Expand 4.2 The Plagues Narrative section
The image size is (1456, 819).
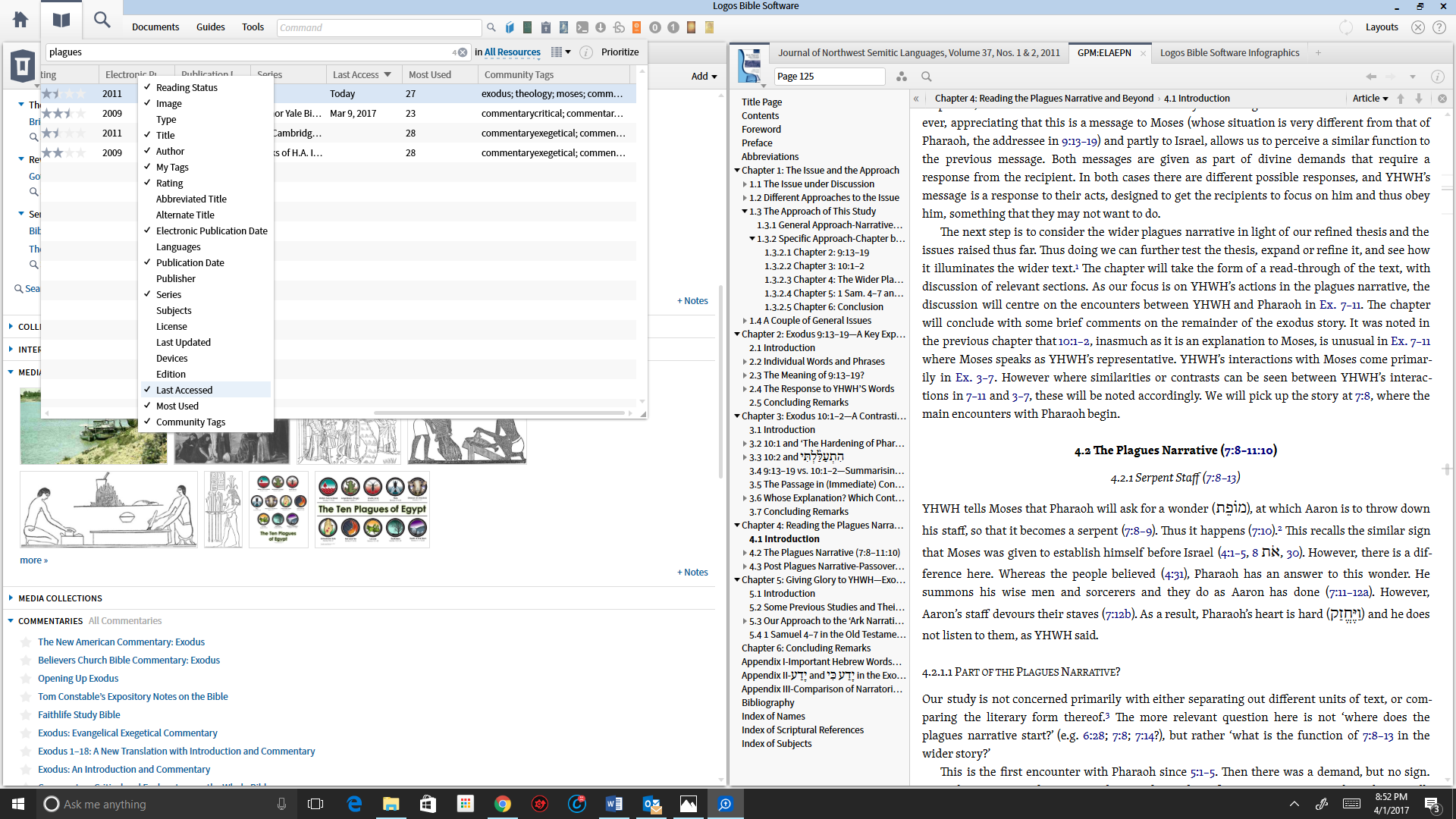coord(745,553)
